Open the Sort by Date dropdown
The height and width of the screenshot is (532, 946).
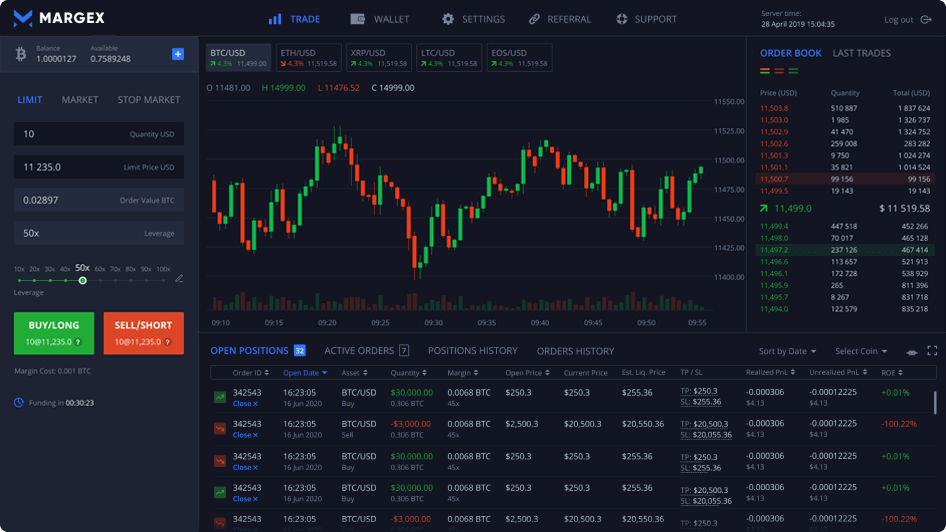point(787,351)
